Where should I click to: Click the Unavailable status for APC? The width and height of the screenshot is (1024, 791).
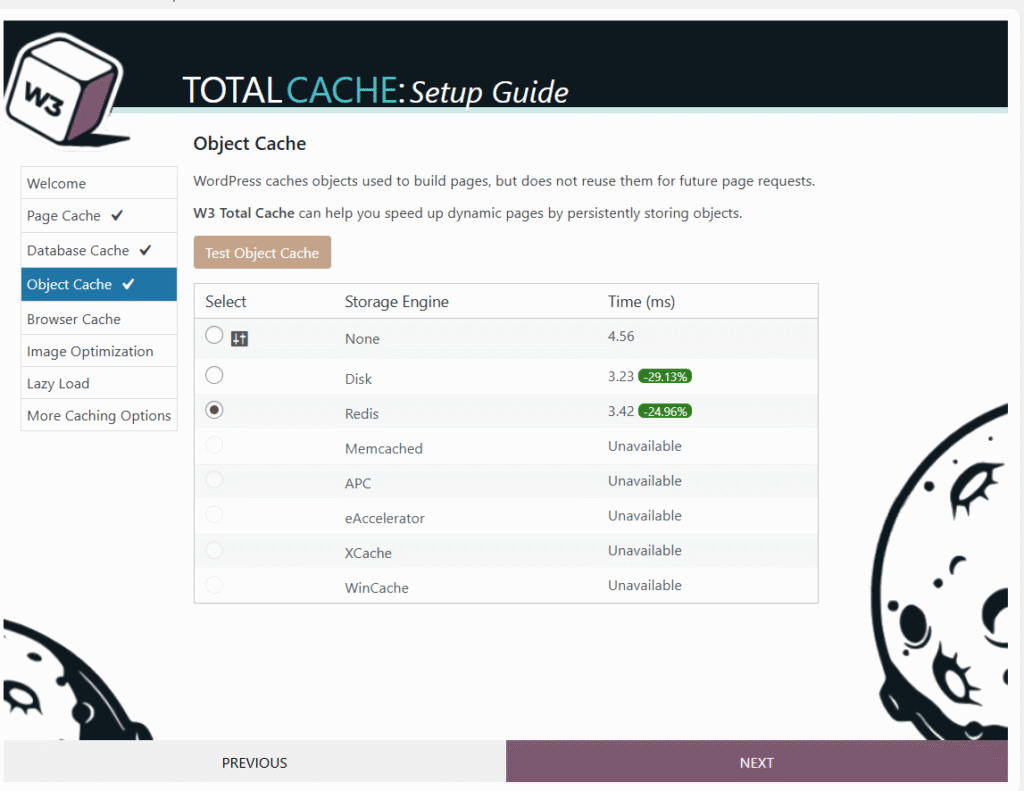(645, 481)
